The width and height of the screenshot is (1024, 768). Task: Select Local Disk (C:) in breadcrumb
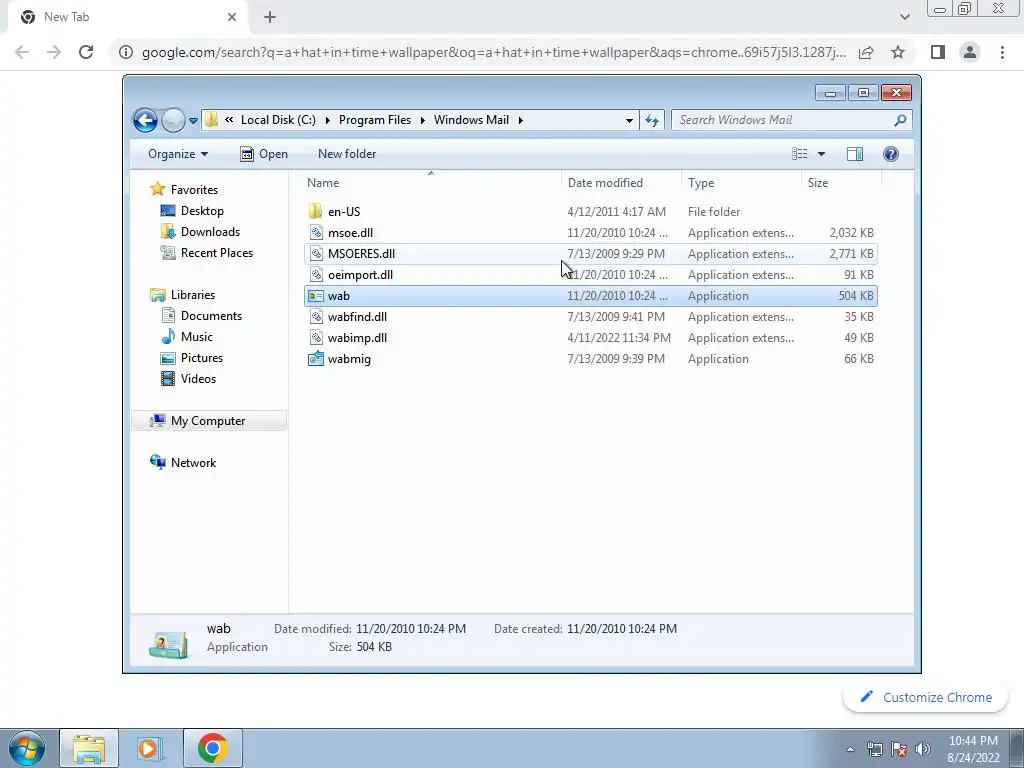coord(278,120)
